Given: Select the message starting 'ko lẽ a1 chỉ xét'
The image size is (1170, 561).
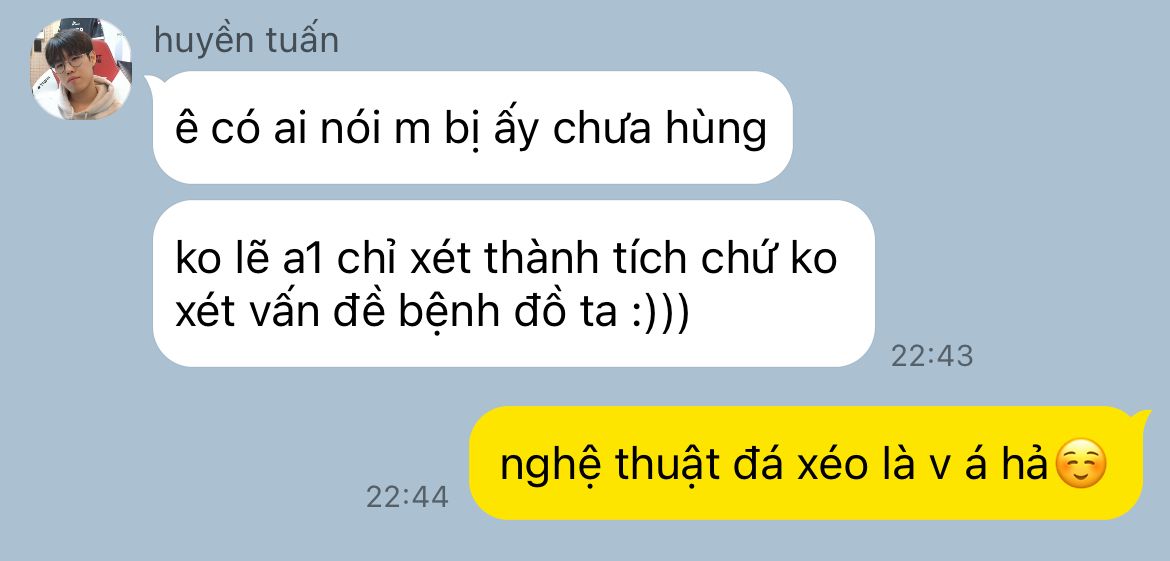Looking at the screenshot, I should [x=513, y=283].
